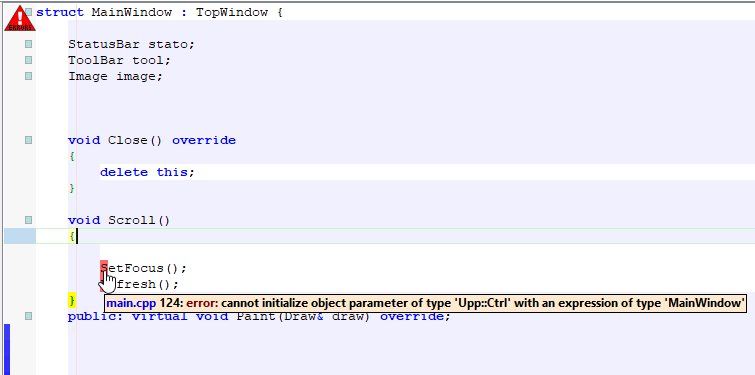This screenshot has height=375, width=755.
Task: Click the highlighted line-number gutter on current line
Action: [20, 236]
